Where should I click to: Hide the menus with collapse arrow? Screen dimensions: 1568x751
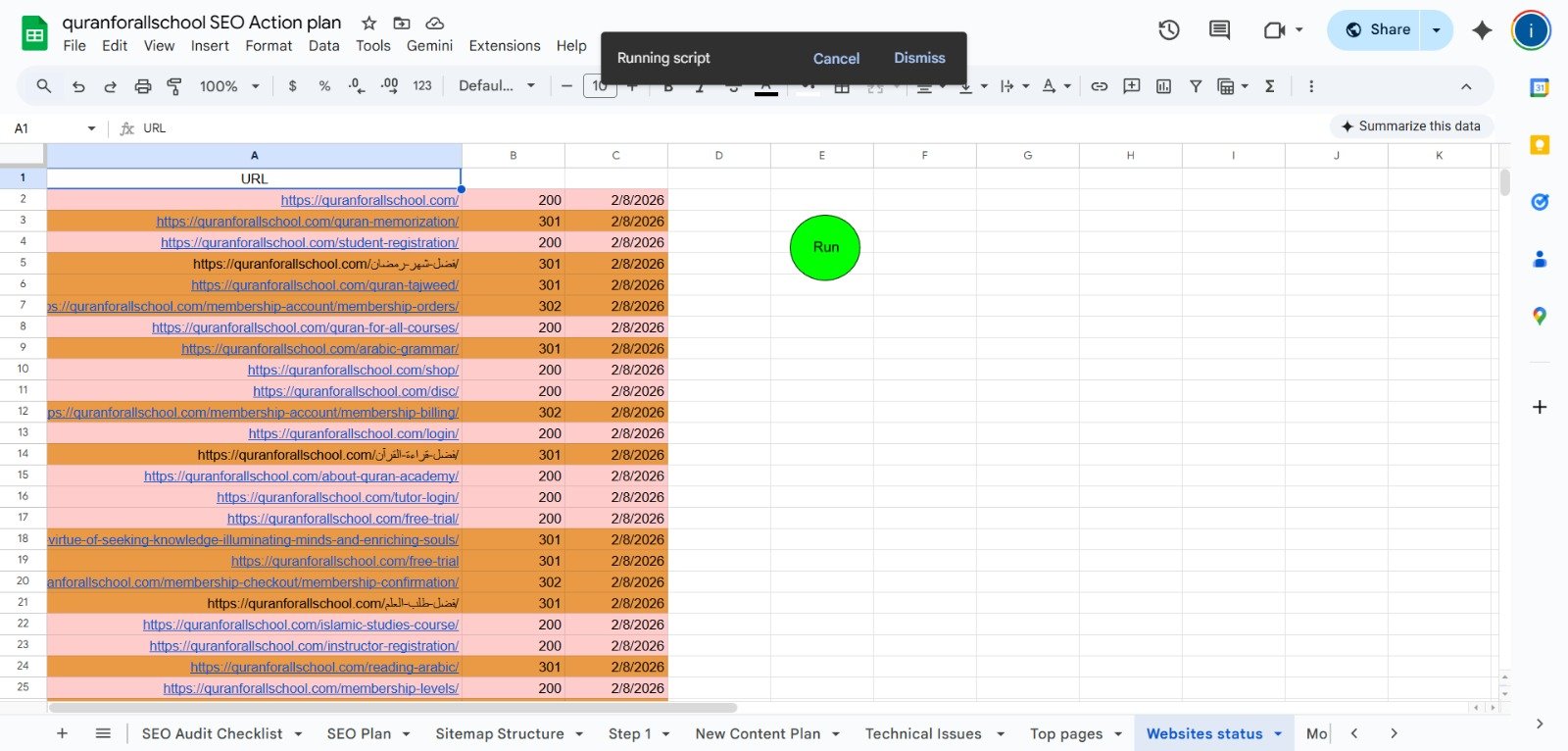pyautogui.click(x=1466, y=86)
